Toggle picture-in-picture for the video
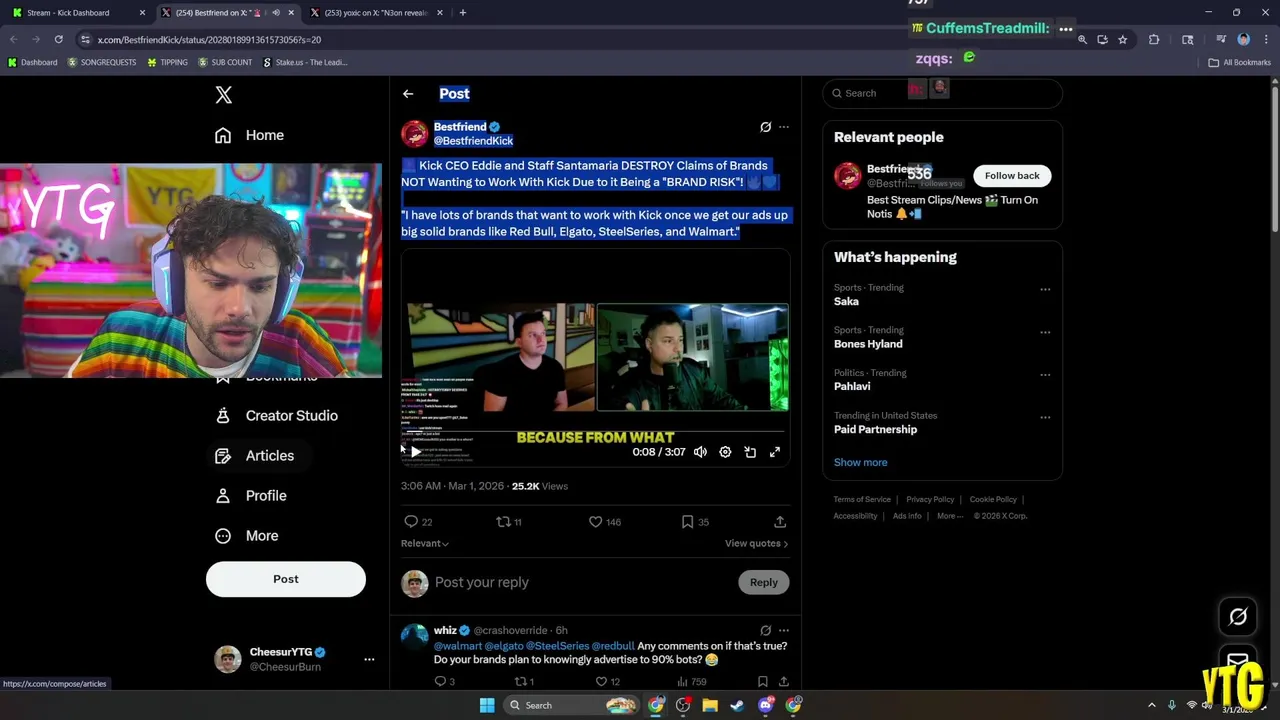The height and width of the screenshot is (720, 1280). coord(750,452)
